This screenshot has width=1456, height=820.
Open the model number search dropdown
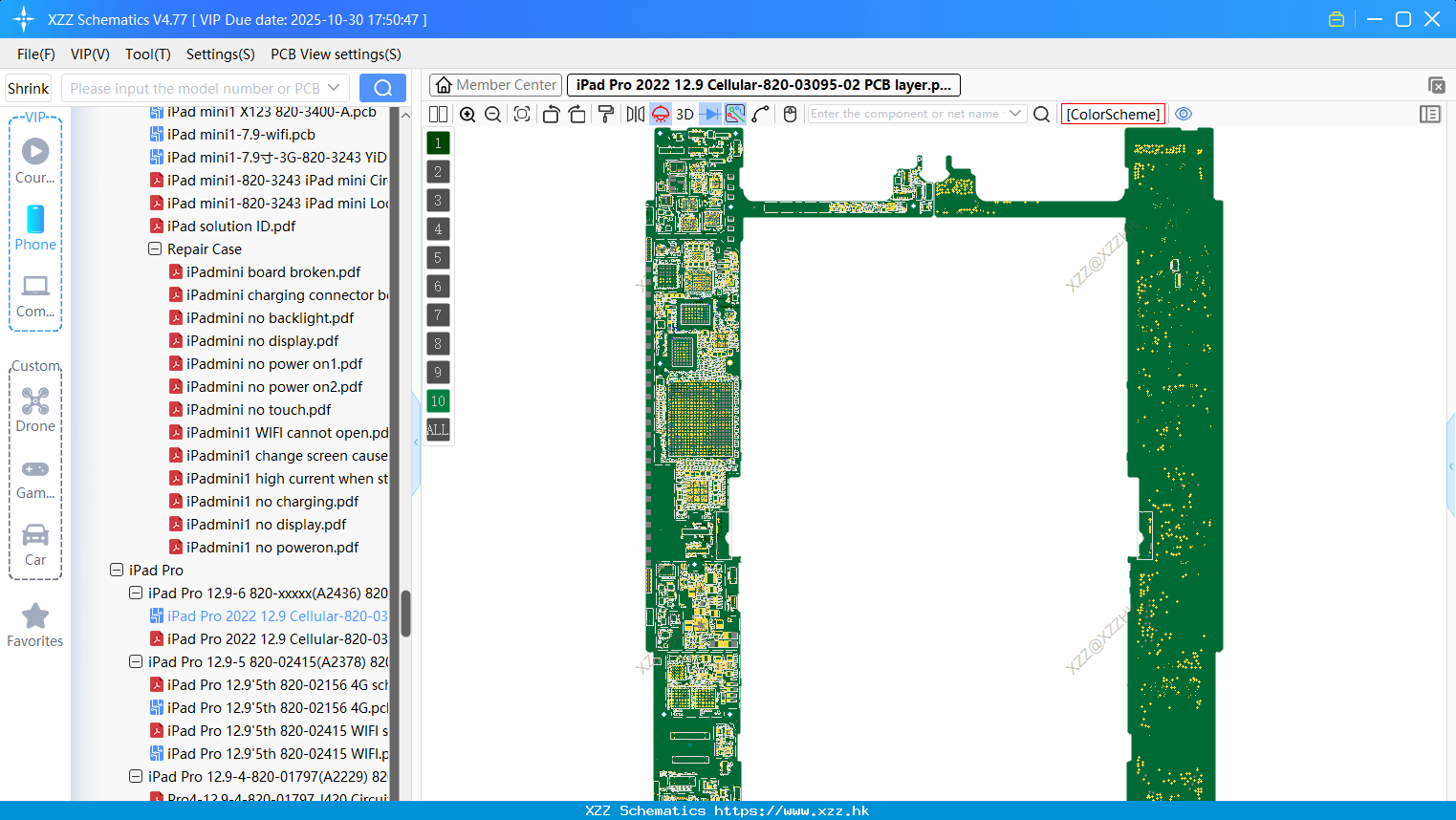pyautogui.click(x=334, y=88)
